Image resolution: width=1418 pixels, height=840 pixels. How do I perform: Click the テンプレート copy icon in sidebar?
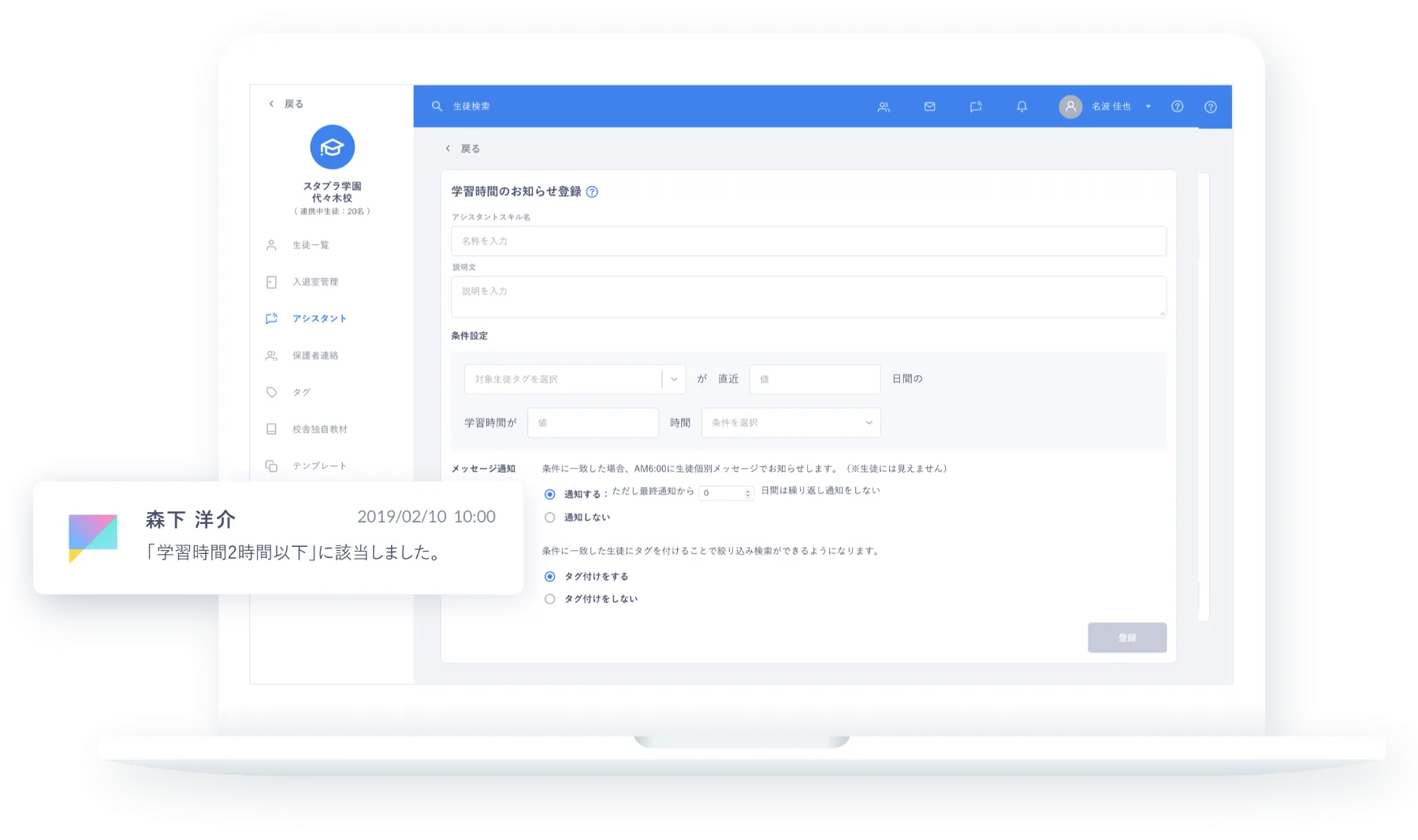coord(271,466)
